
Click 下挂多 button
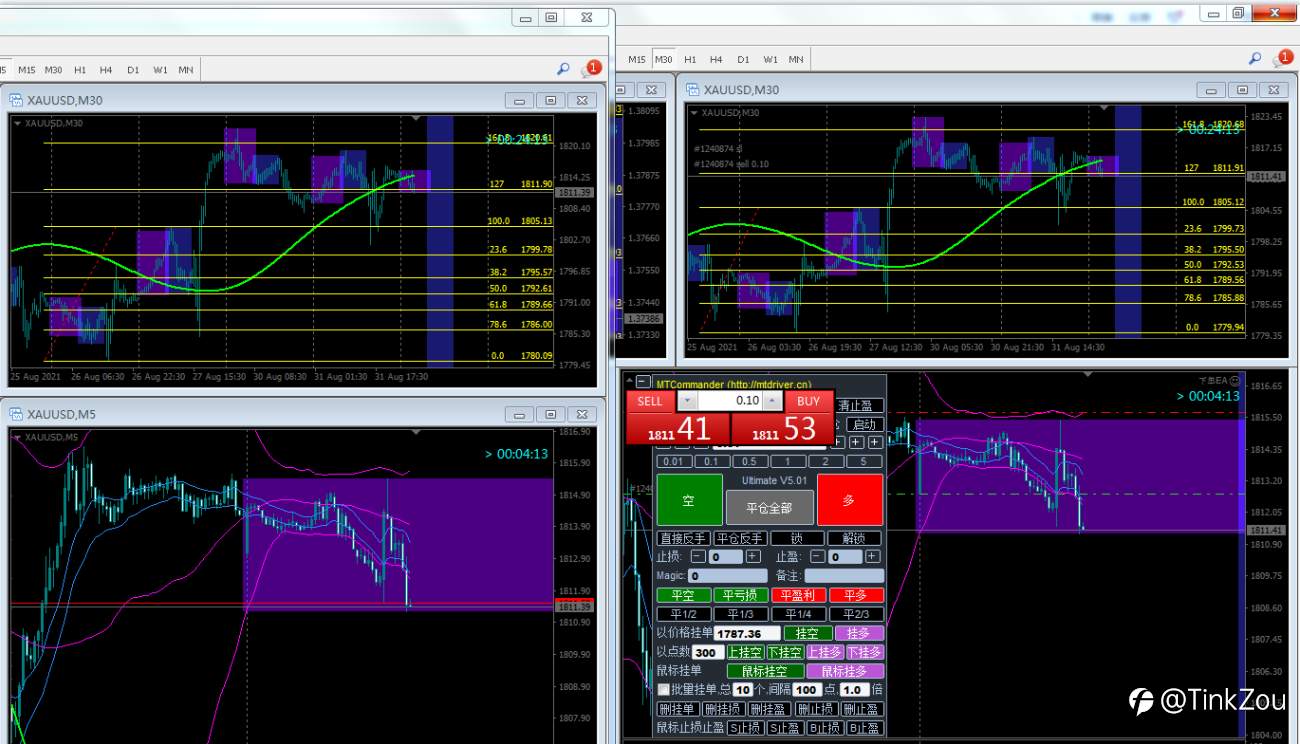(x=865, y=652)
